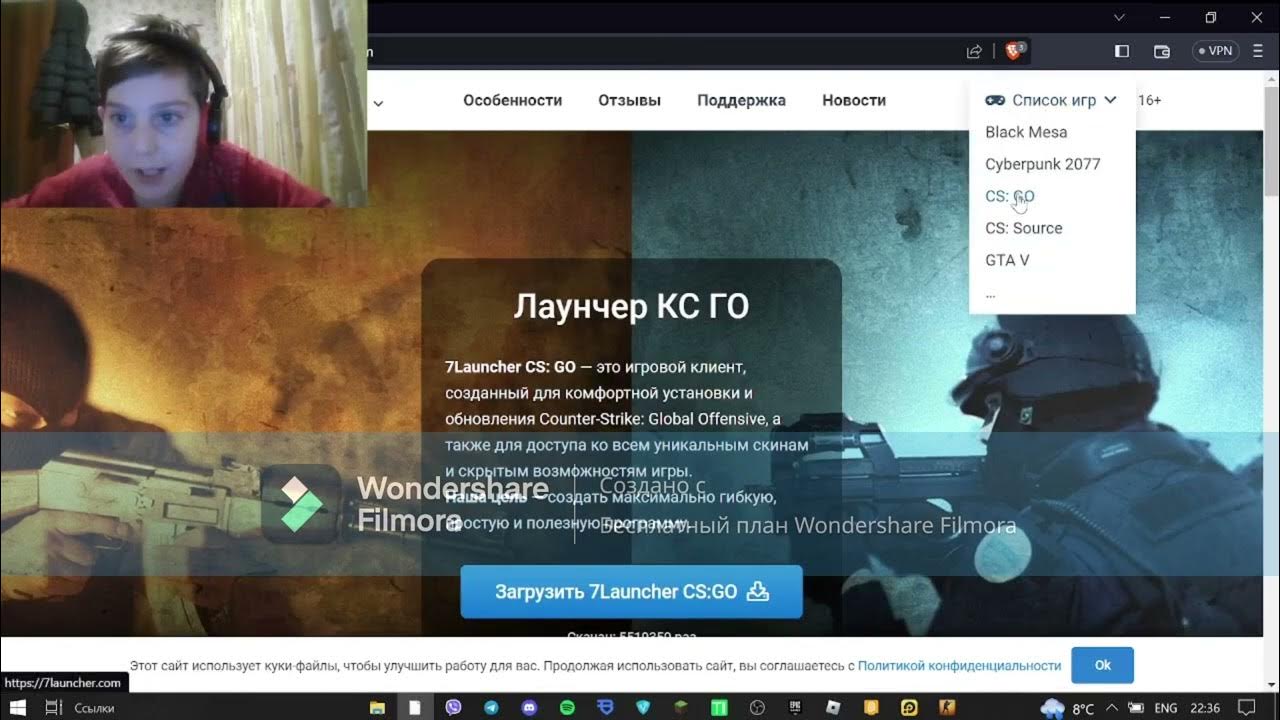This screenshot has height=720, width=1280.
Task: Open Telegram from the taskbar
Action: coord(491,707)
